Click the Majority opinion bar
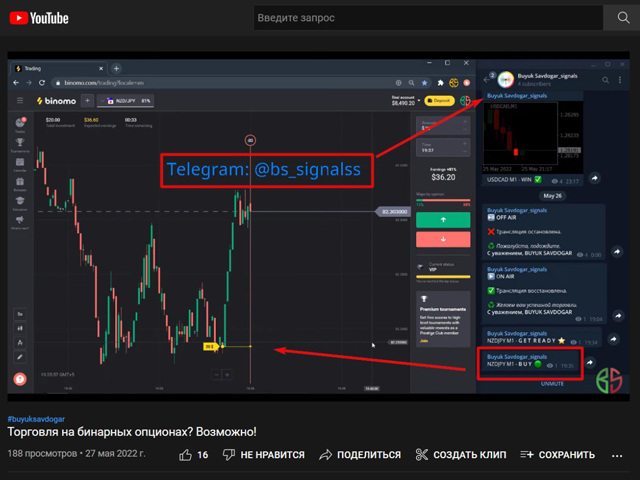 443,200
